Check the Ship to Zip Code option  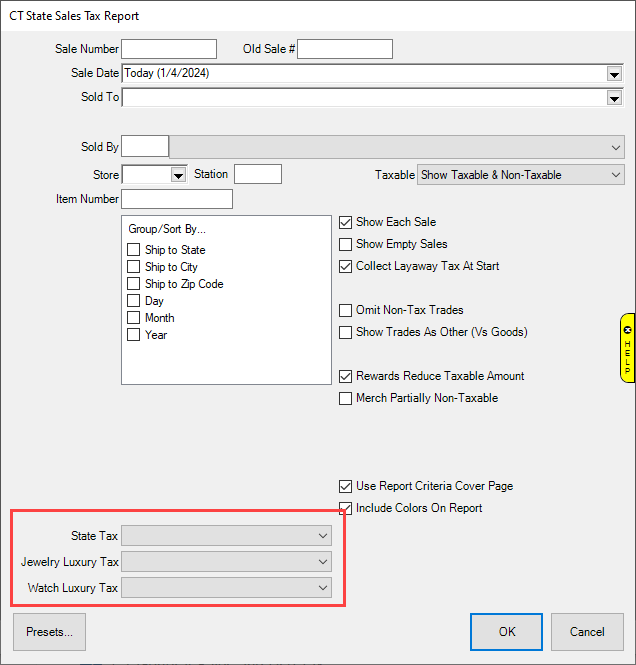tap(134, 284)
